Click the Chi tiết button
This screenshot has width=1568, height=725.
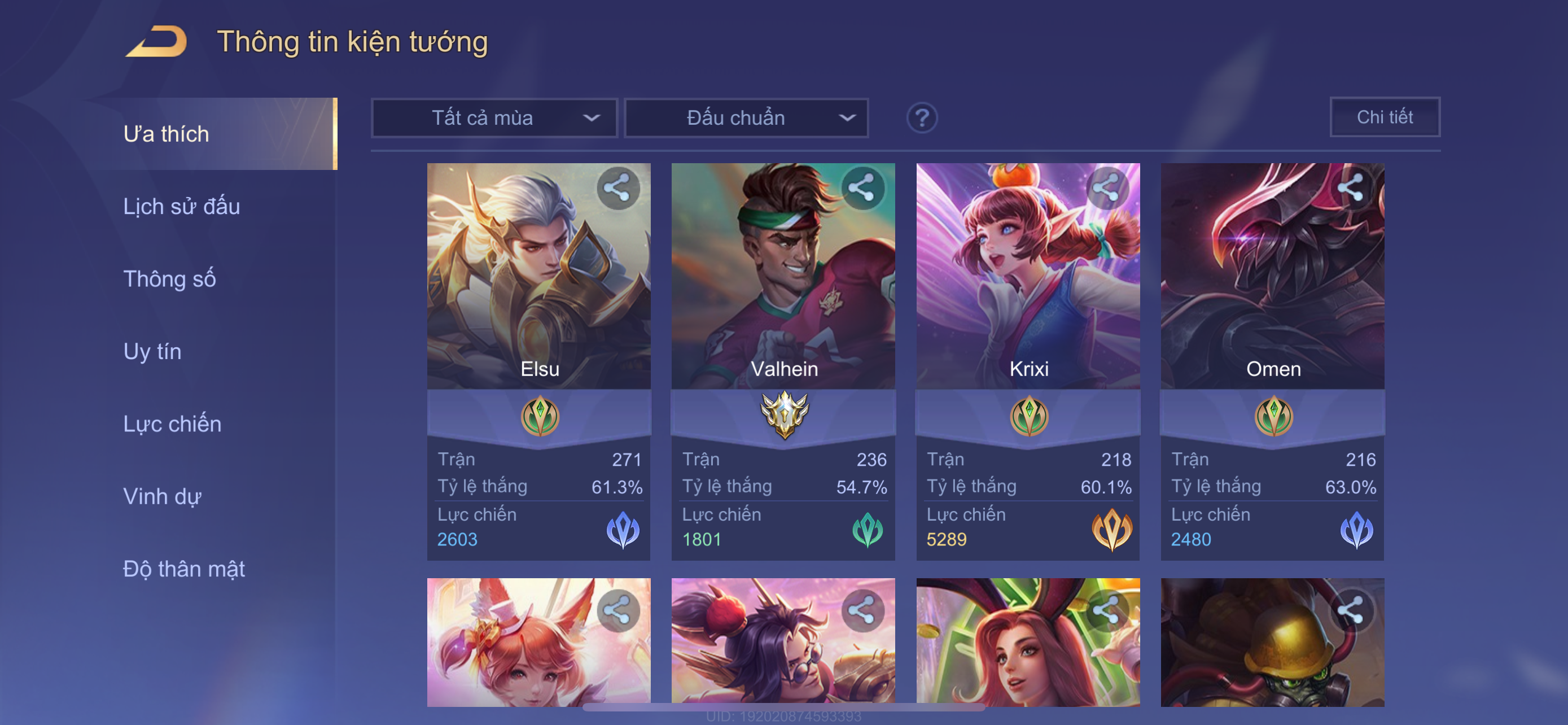1384,117
